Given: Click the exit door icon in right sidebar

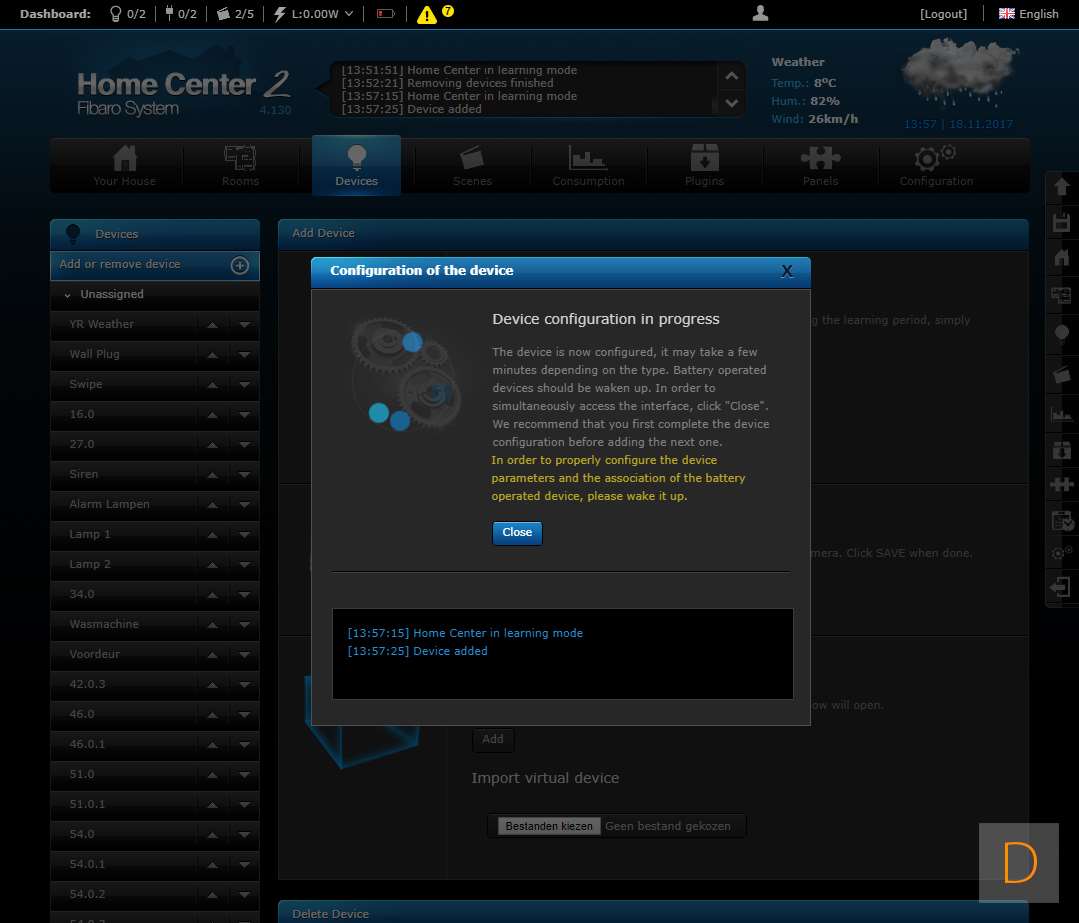Looking at the screenshot, I should (1061, 587).
